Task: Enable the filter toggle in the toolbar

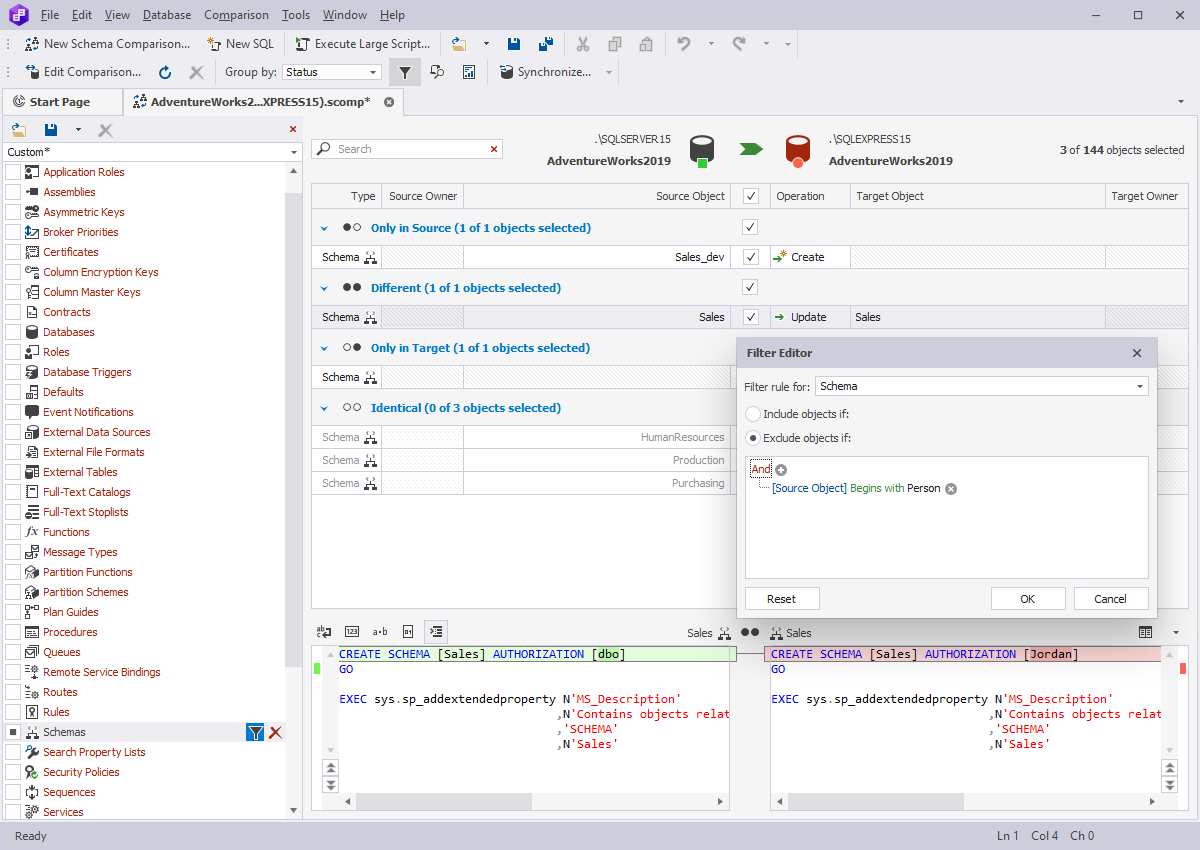Action: [x=405, y=71]
